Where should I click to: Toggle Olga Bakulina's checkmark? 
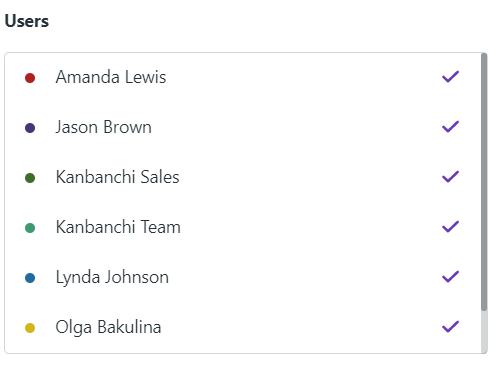[x=450, y=327]
